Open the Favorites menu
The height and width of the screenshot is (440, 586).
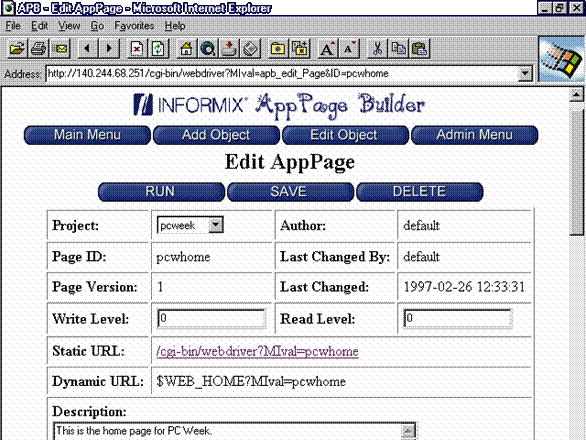coord(134,26)
